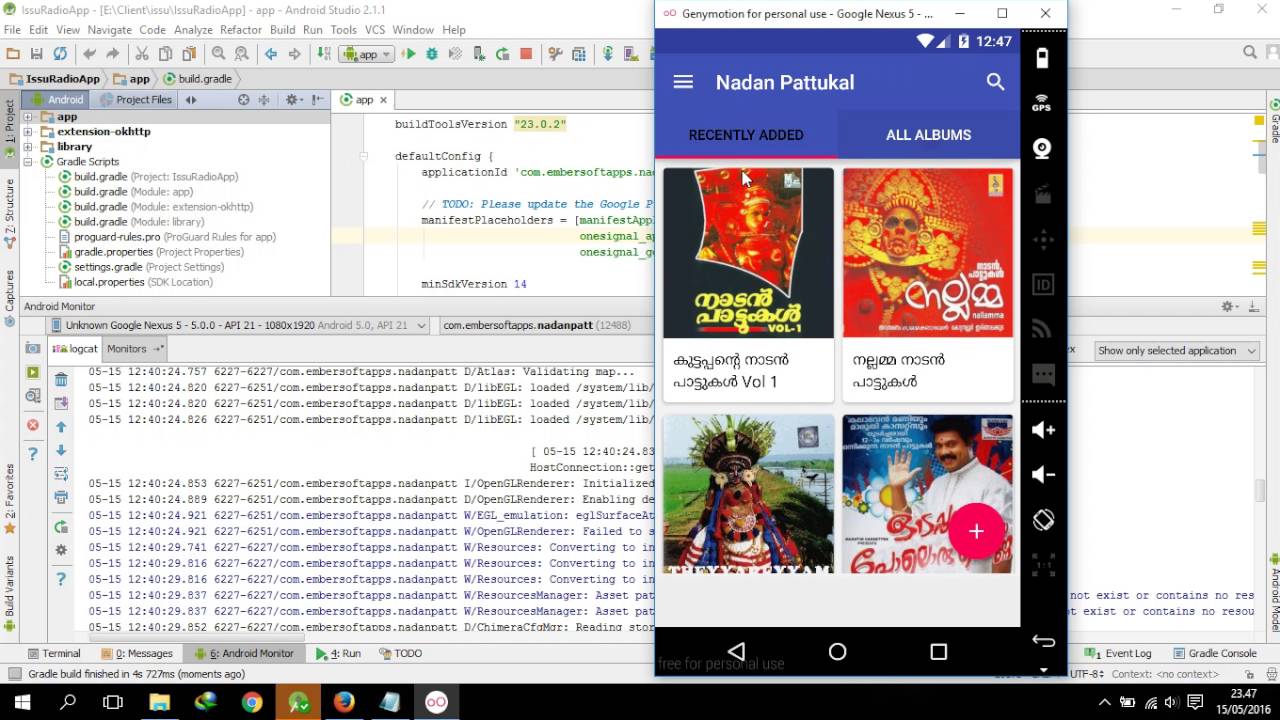
Task: Expand the extension-okhttp module node
Action: pos(28,132)
